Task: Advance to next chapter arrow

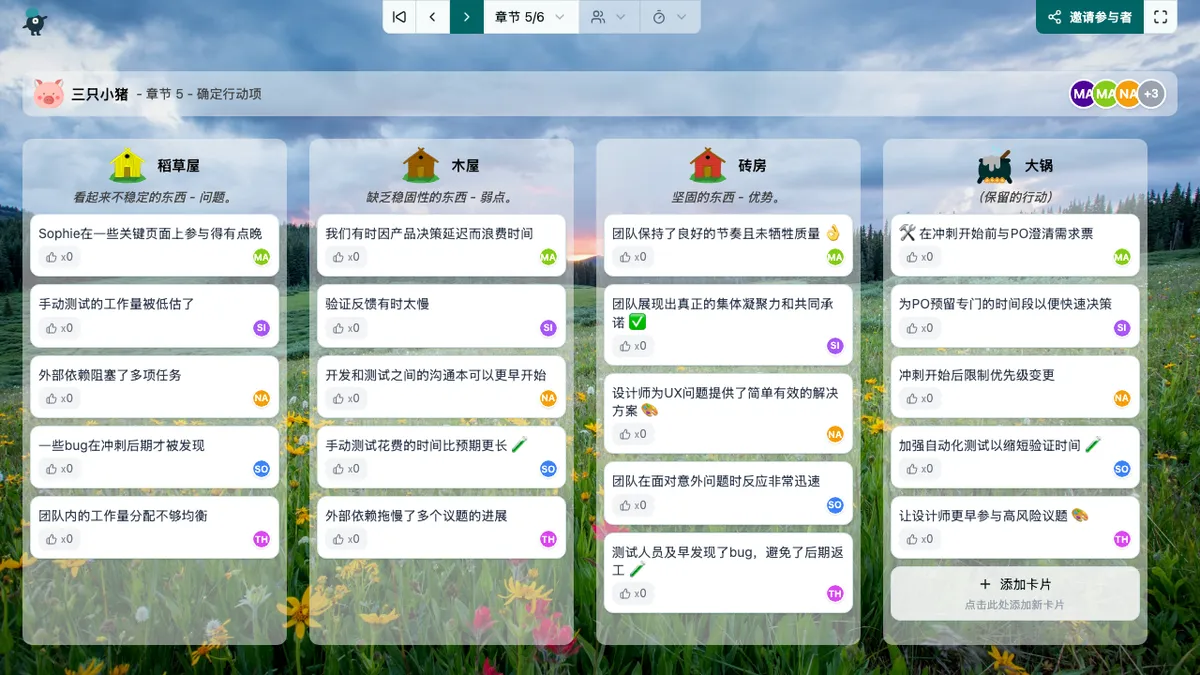Action: [x=467, y=17]
